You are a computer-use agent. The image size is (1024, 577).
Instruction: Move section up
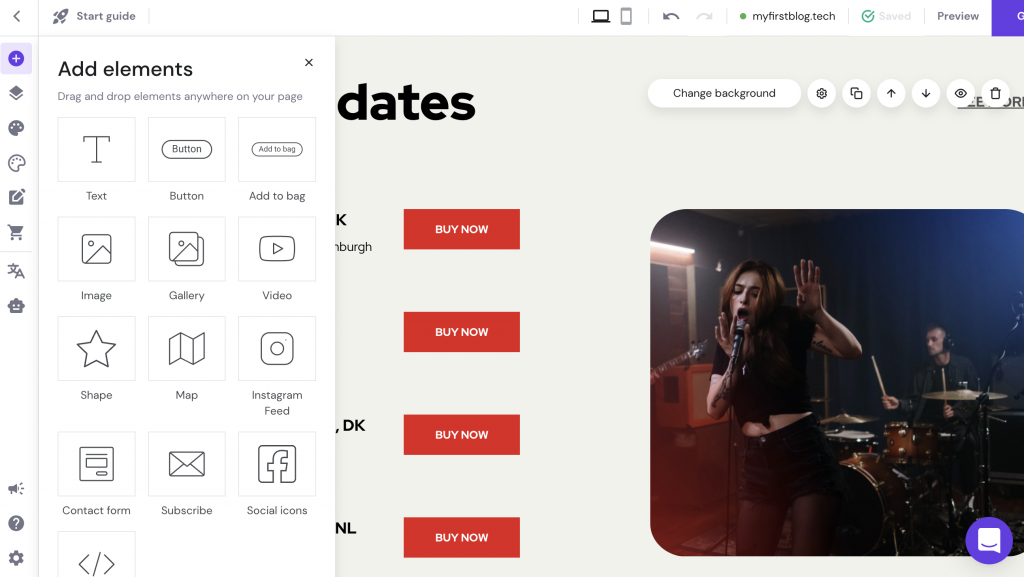point(891,93)
